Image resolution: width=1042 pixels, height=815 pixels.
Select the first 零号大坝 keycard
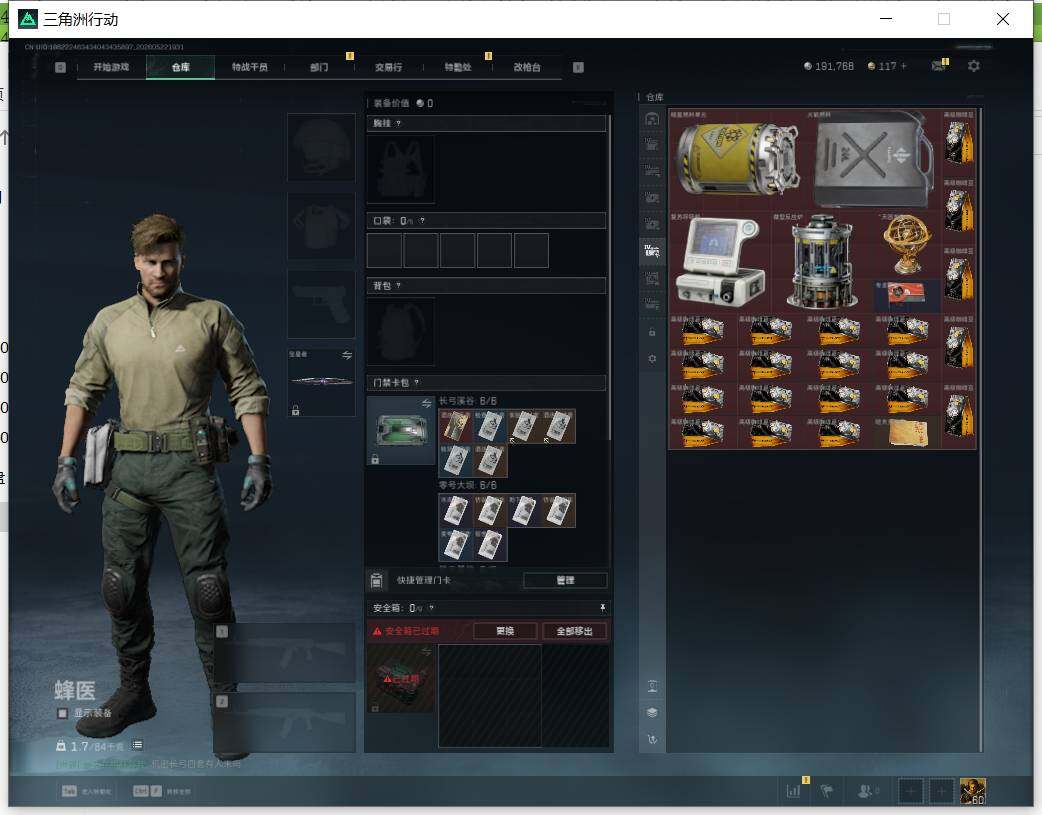(x=456, y=511)
